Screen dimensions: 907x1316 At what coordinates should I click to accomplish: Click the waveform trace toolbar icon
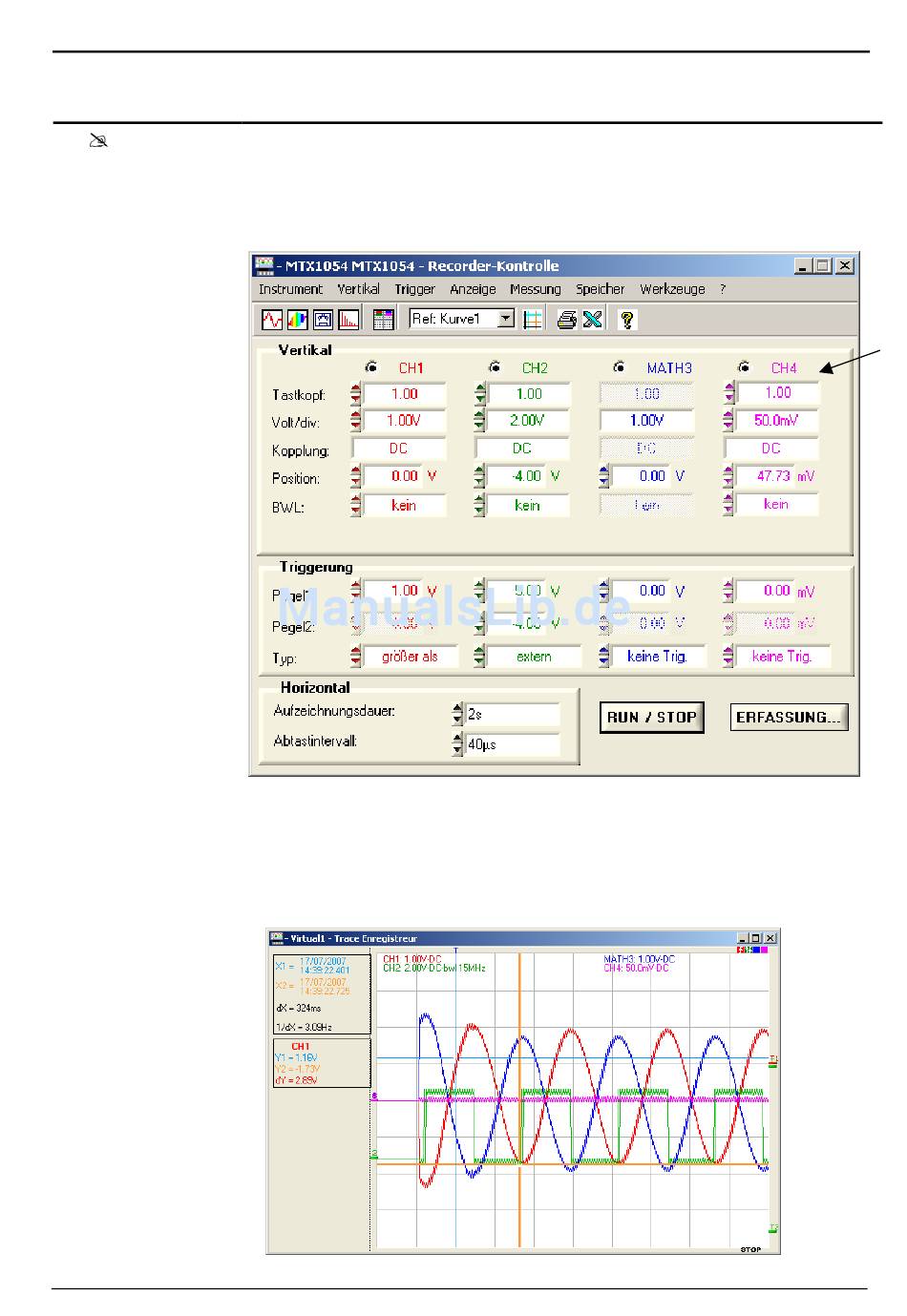pos(271,320)
